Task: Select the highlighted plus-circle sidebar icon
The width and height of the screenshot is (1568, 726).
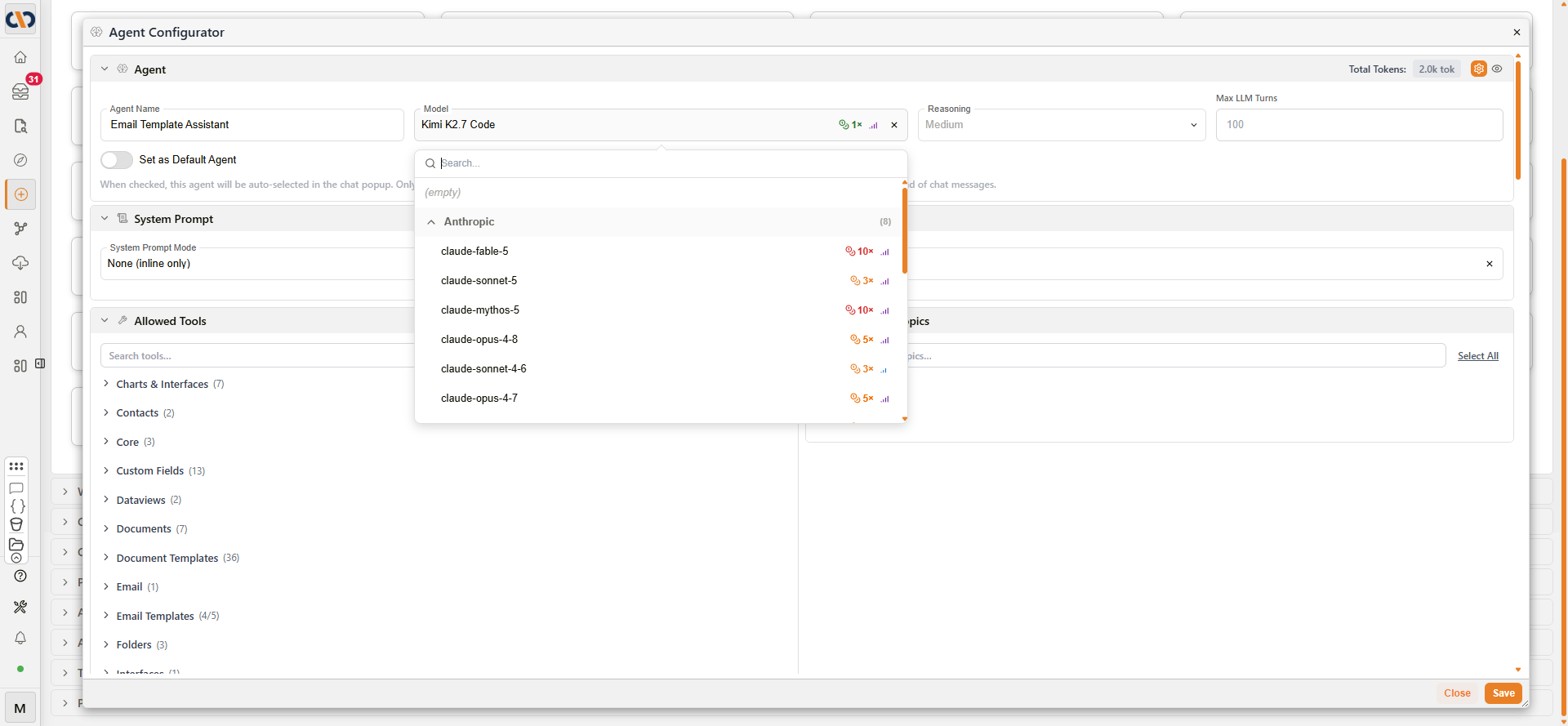Action: pyautogui.click(x=20, y=194)
